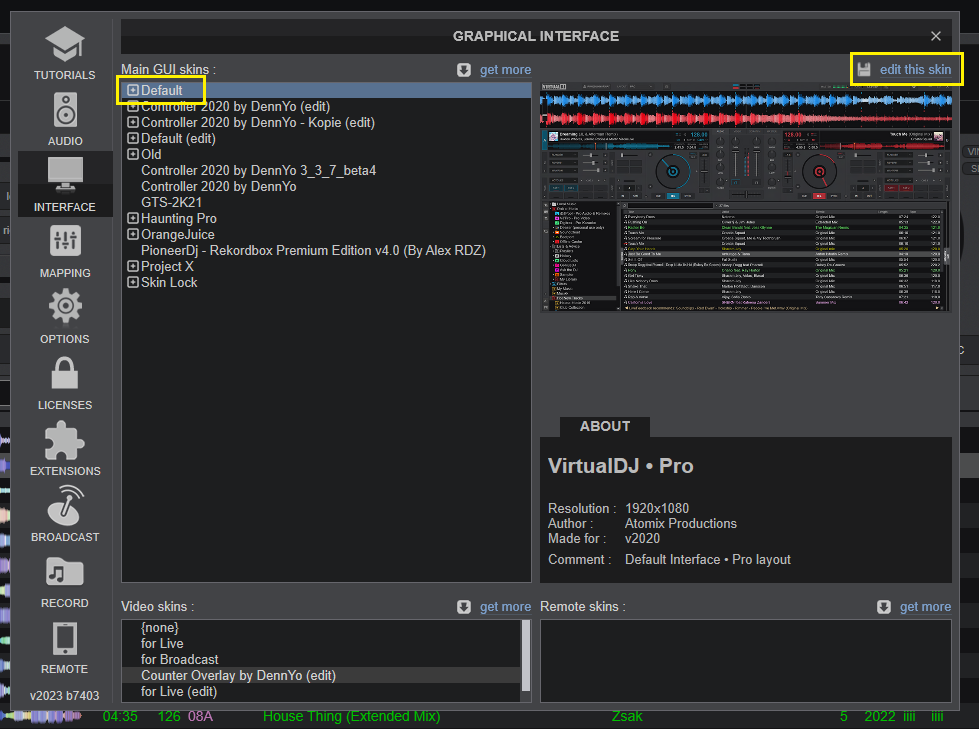The width and height of the screenshot is (979, 729).
Task: Click the Video skins list scrollbar
Action: [x=526, y=655]
